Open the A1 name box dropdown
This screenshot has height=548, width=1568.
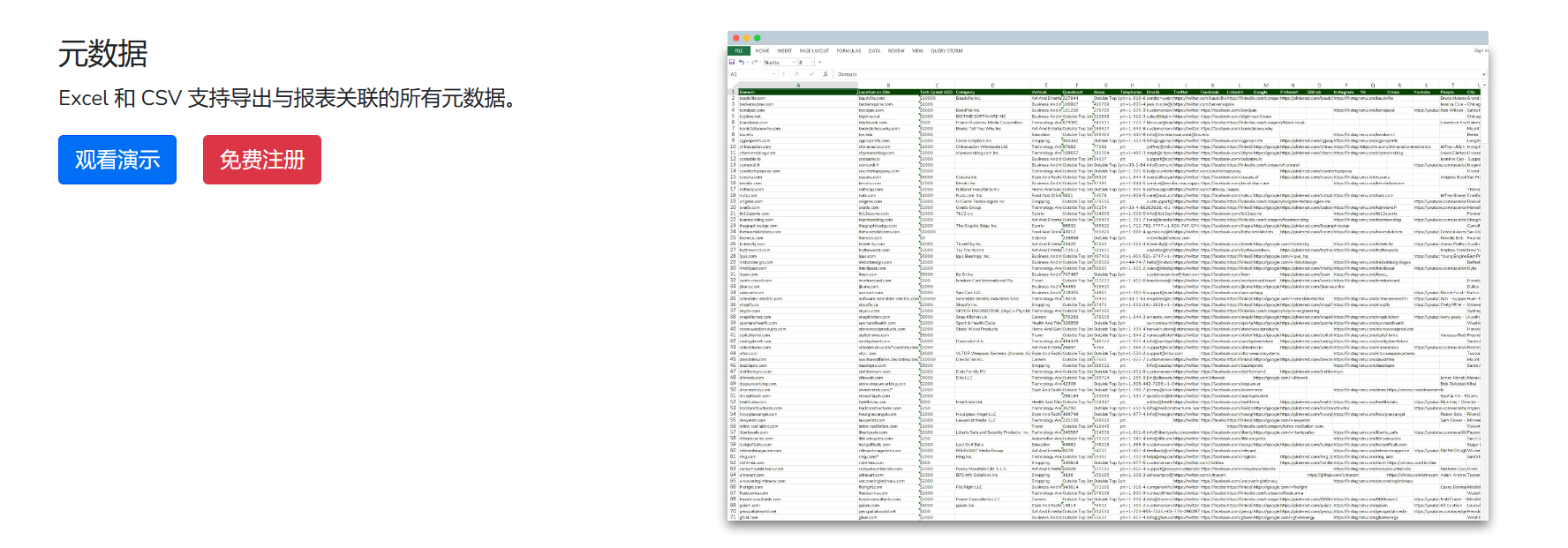(774, 74)
